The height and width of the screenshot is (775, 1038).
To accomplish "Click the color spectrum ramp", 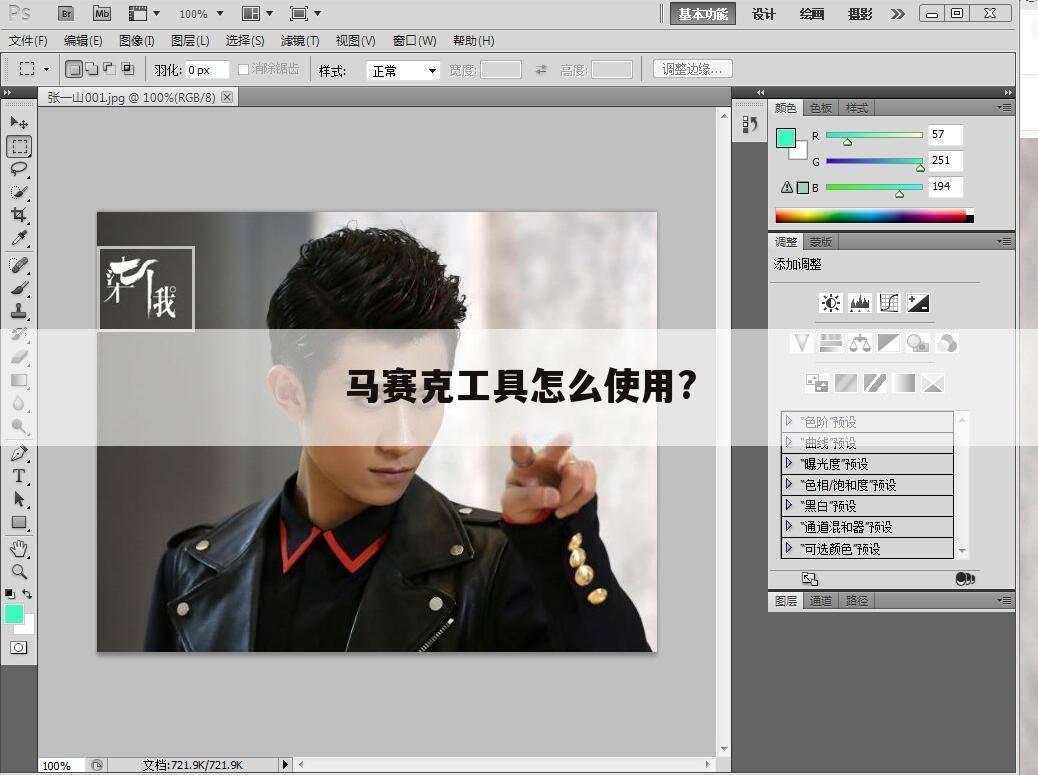I will pyautogui.click(x=874, y=216).
